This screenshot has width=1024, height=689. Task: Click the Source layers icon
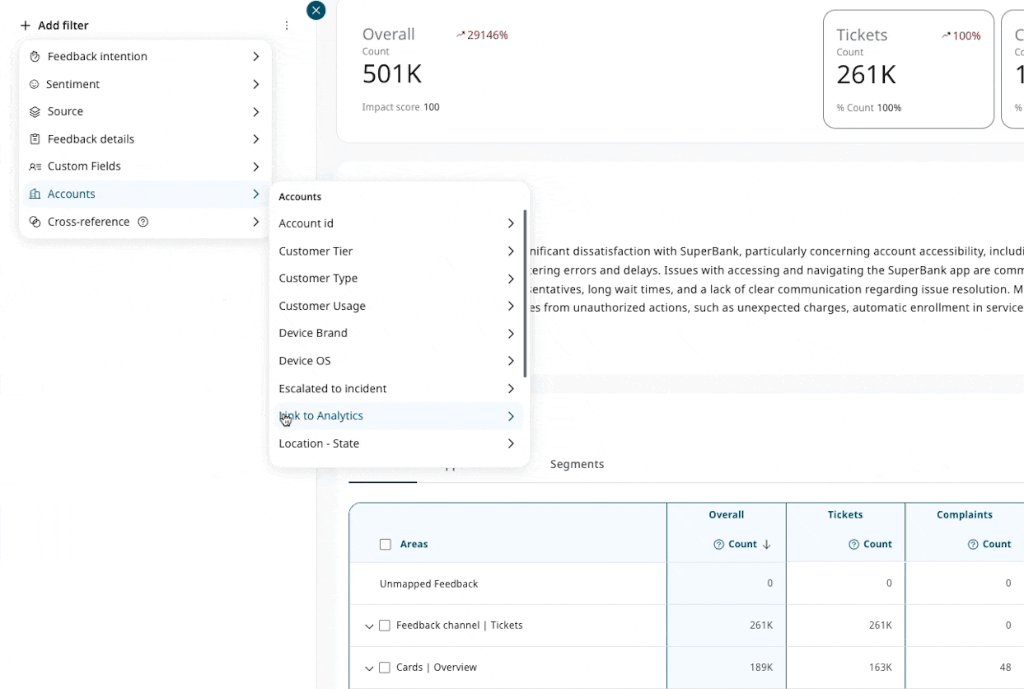(x=34, y=112)
